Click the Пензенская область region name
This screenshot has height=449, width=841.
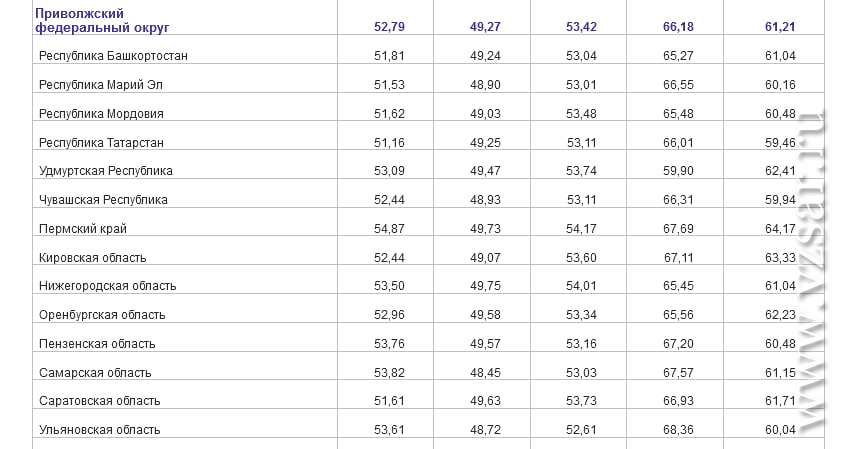97,344
